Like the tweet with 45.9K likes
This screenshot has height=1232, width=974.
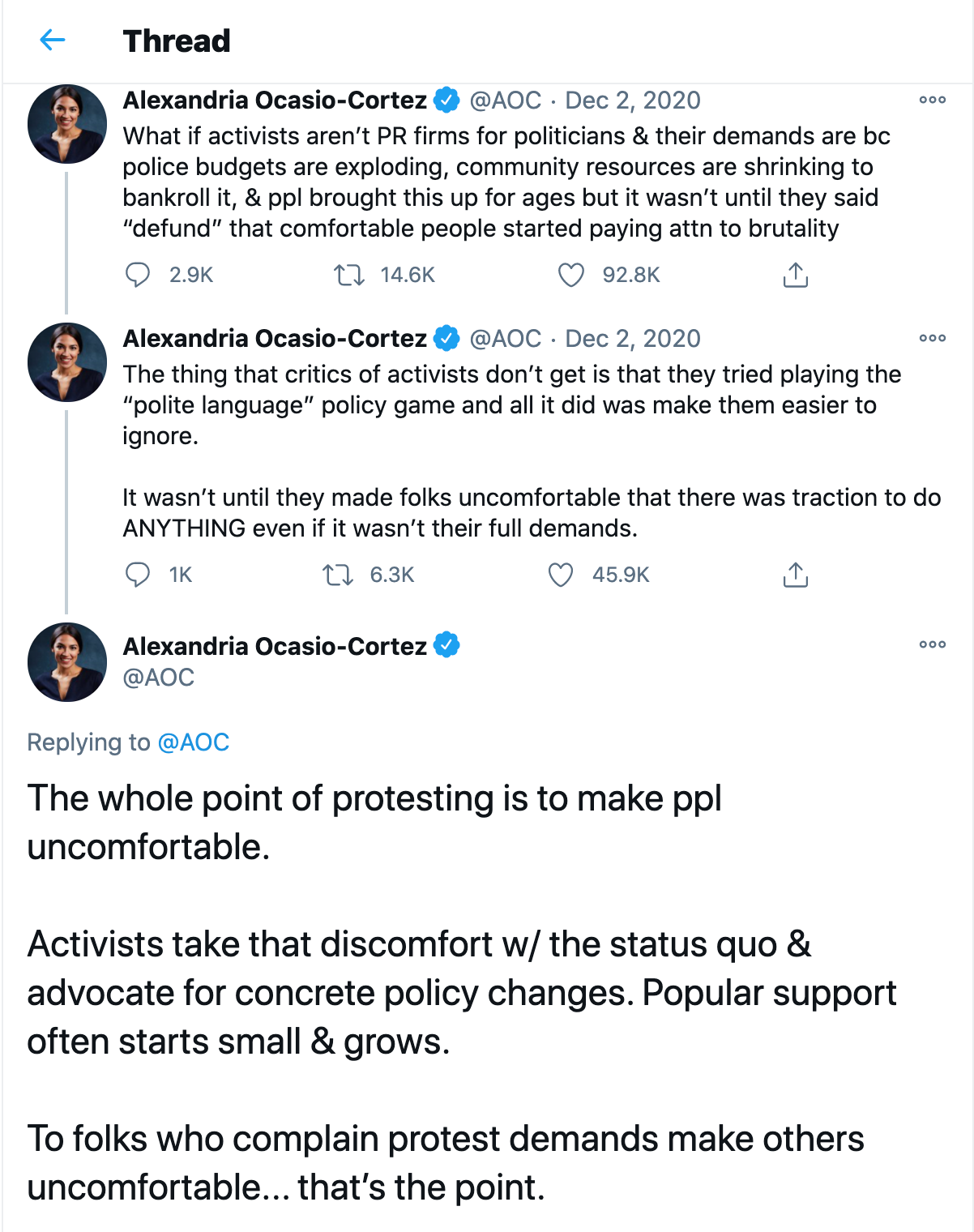(561, 575)
